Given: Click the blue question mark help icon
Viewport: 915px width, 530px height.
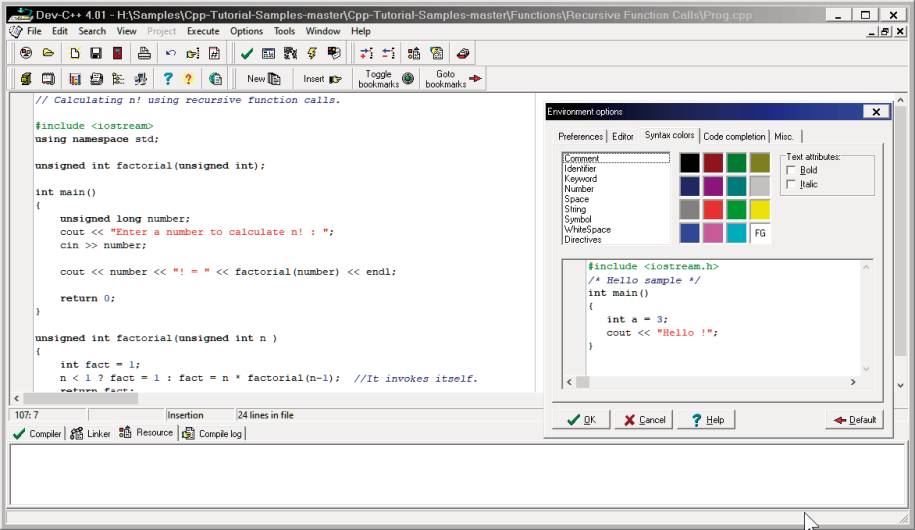Looking at the screenshot, I should pos(168,79).
